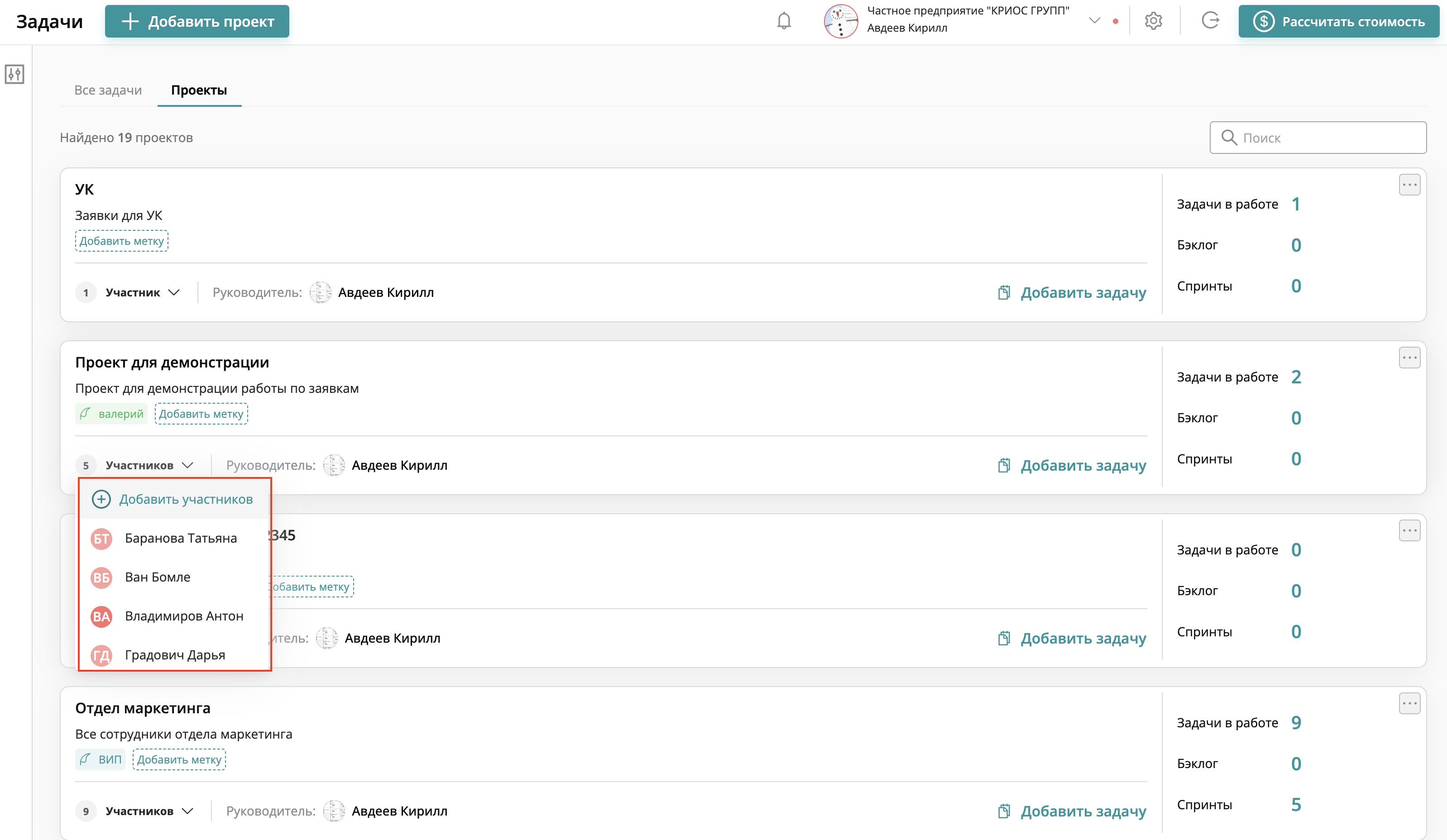Click the plus icon beside Добавить участников

101,499
